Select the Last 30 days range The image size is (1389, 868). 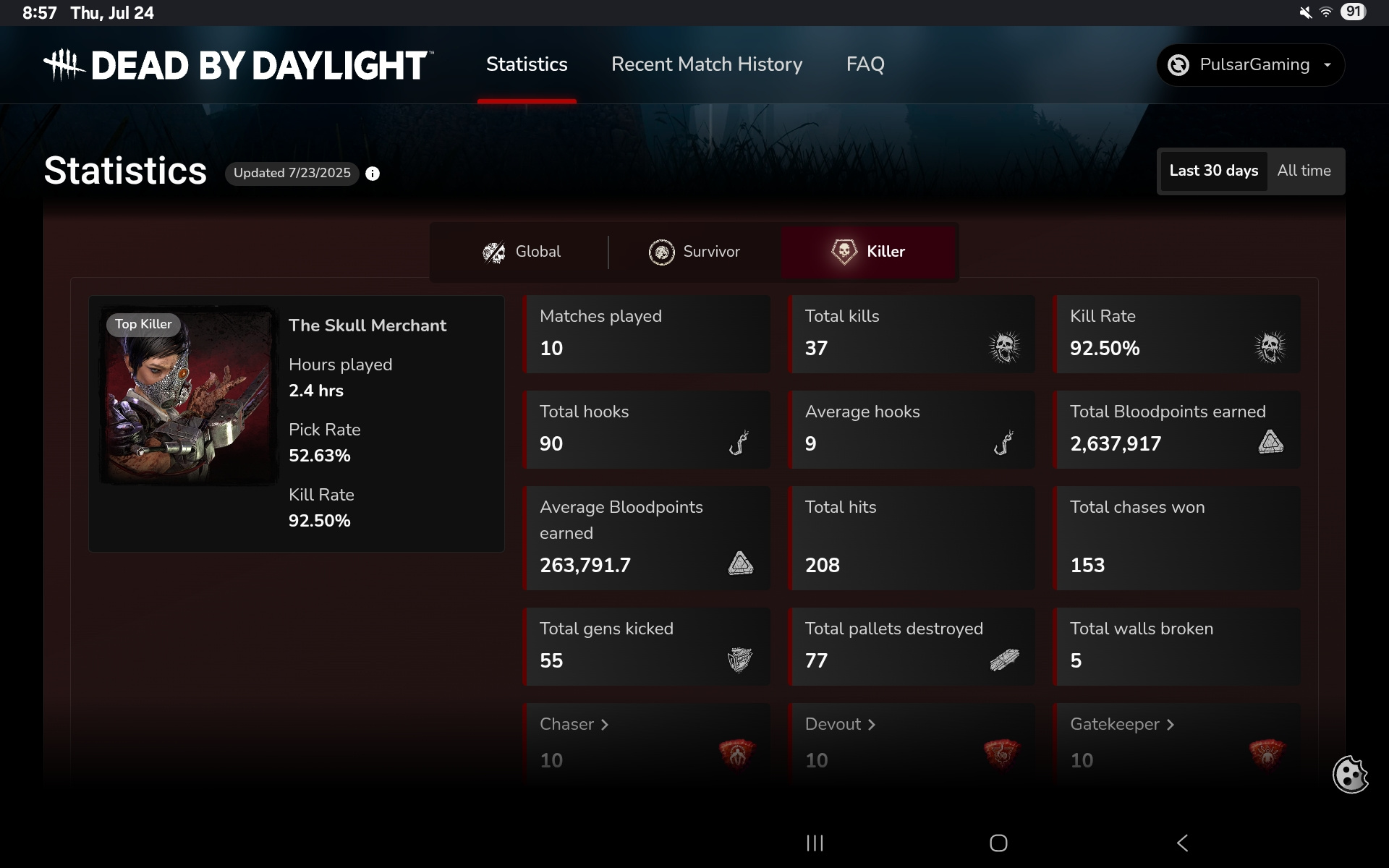tap(1213, 171)
